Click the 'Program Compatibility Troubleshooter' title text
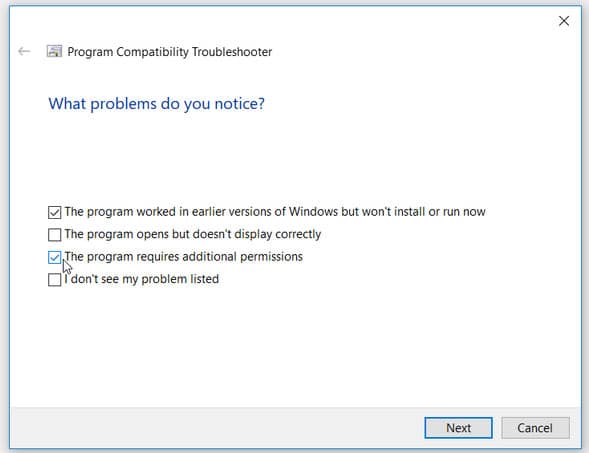The height and width of the screenshot is (453, 589). [x=170, y=52]
